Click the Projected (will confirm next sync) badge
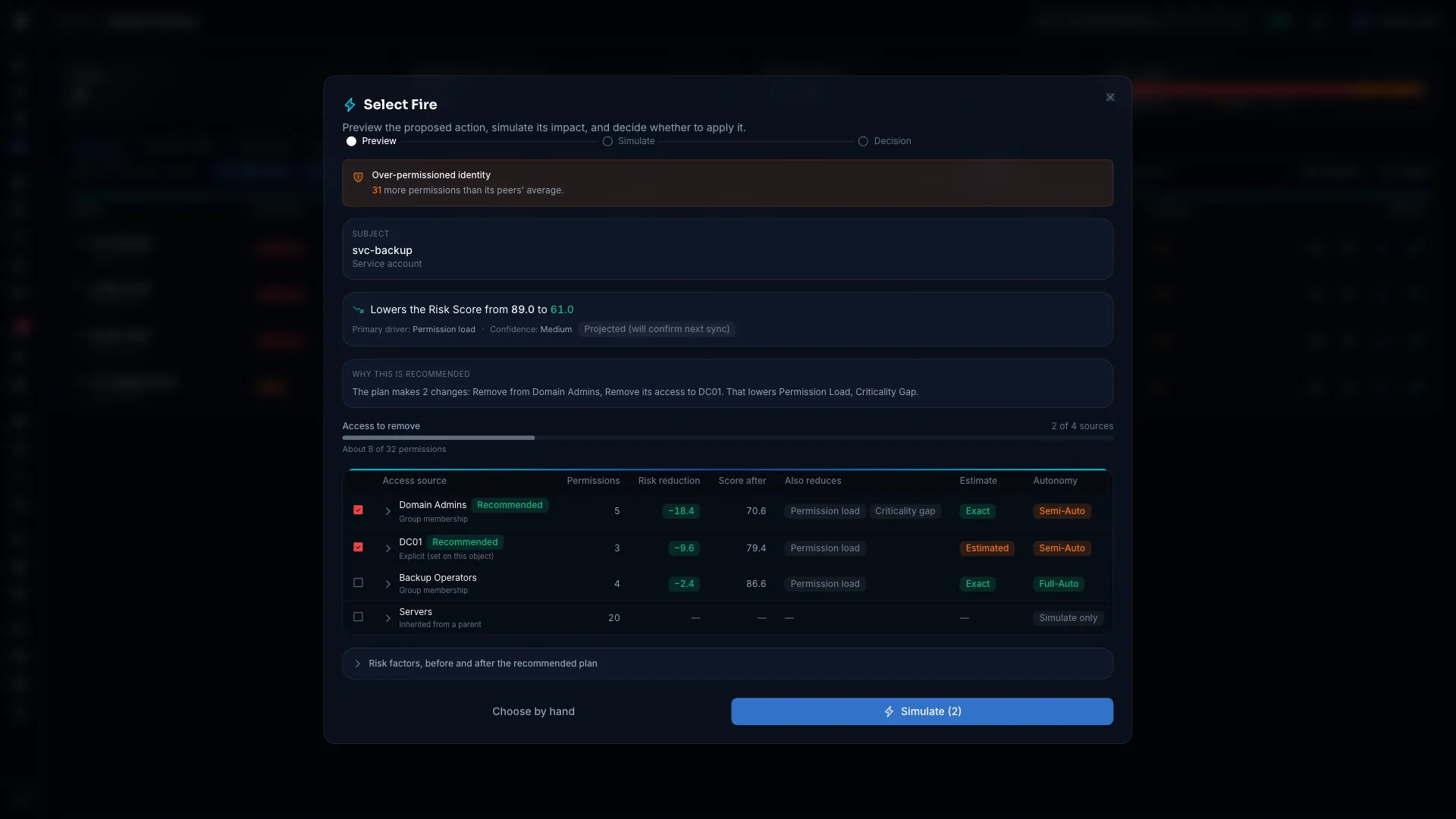 coord(657,329)
